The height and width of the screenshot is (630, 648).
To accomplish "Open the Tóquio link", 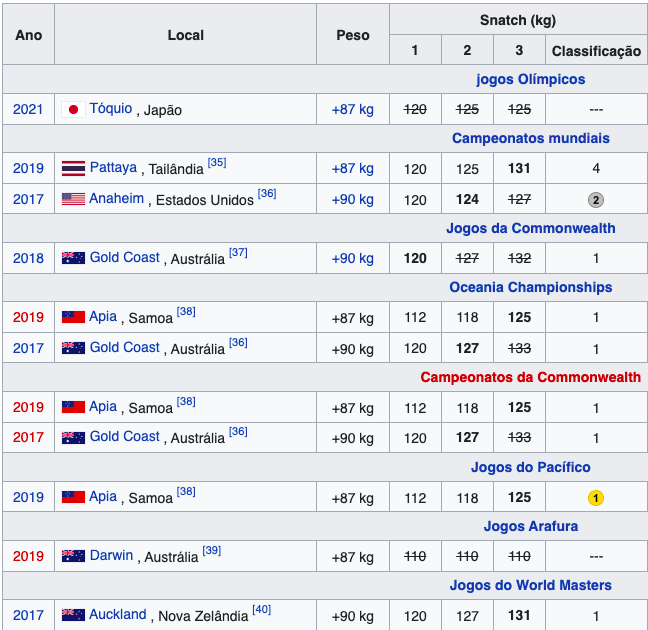I will click(110, 109).
